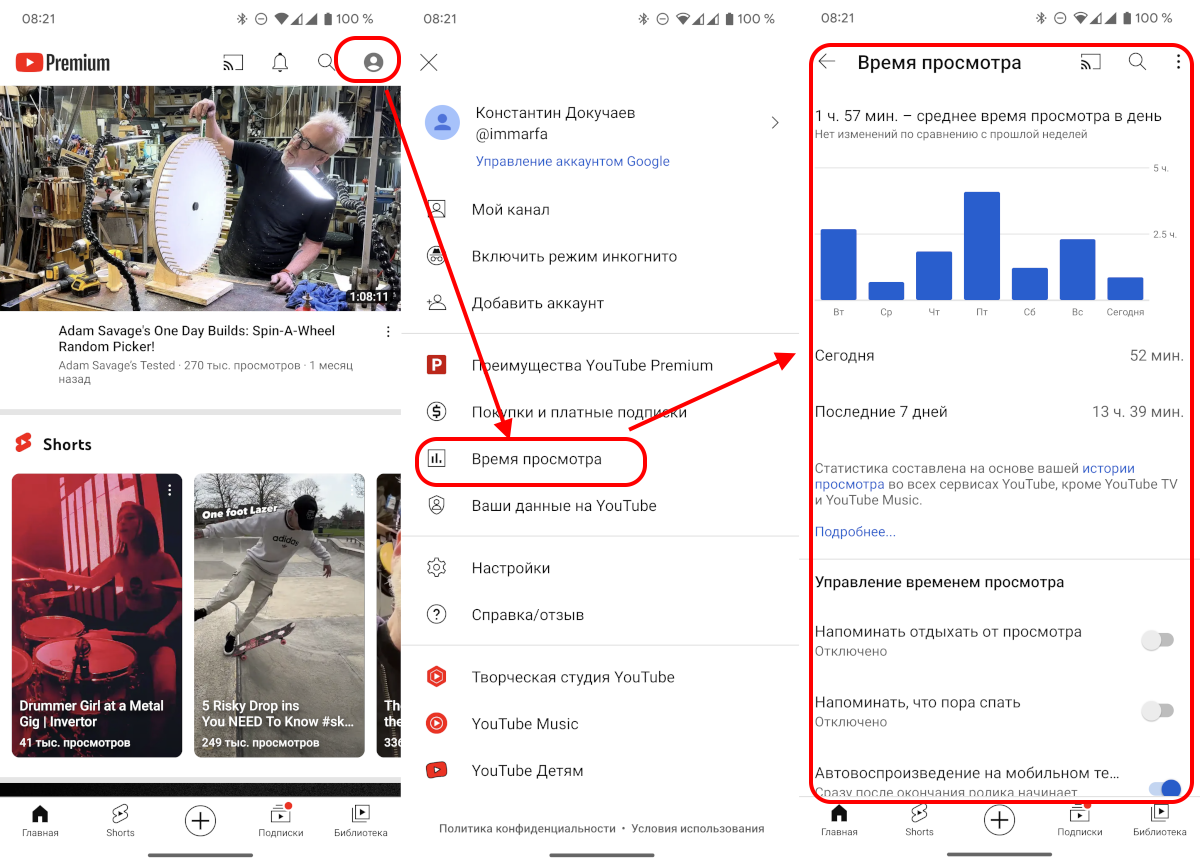The height and width of the screenshot is (867, 1200).
Task: Tap the Сегодня bar in chart
Action: click(x=1125, y=289)
